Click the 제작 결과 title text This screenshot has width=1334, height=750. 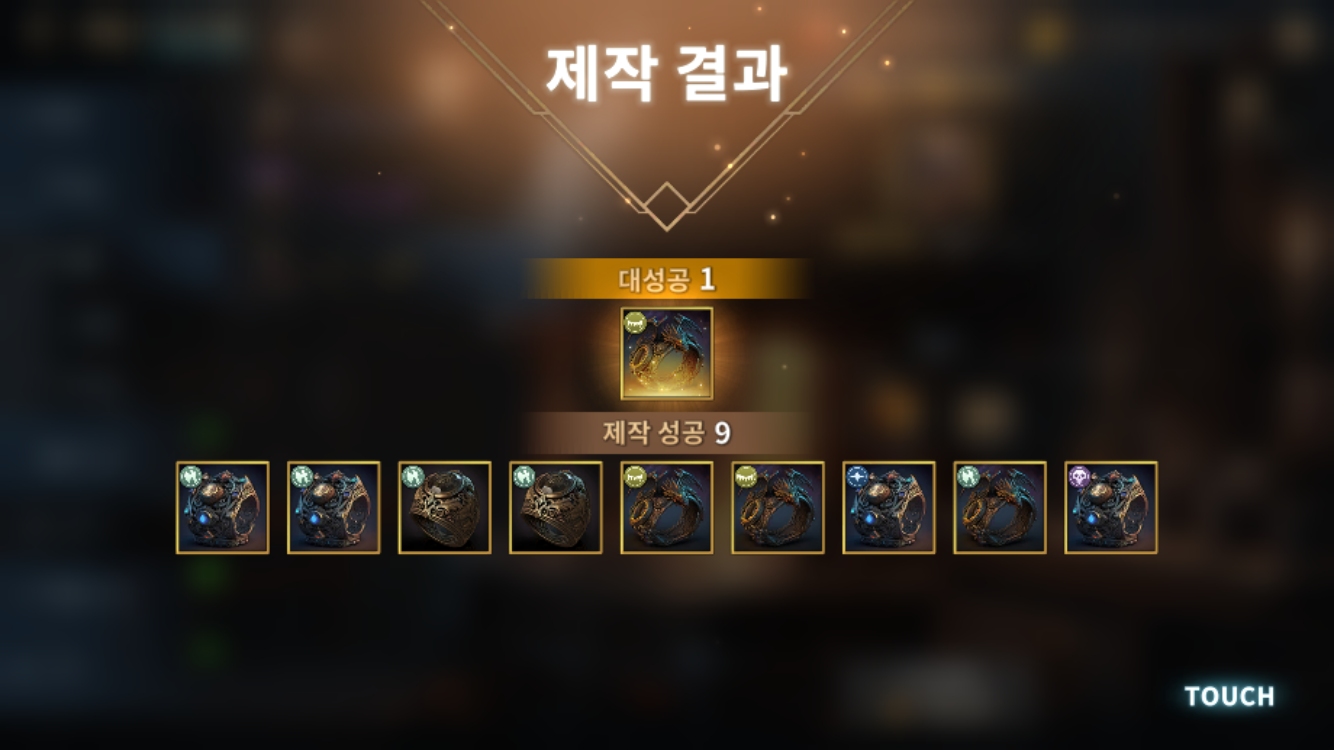[667, 73]
